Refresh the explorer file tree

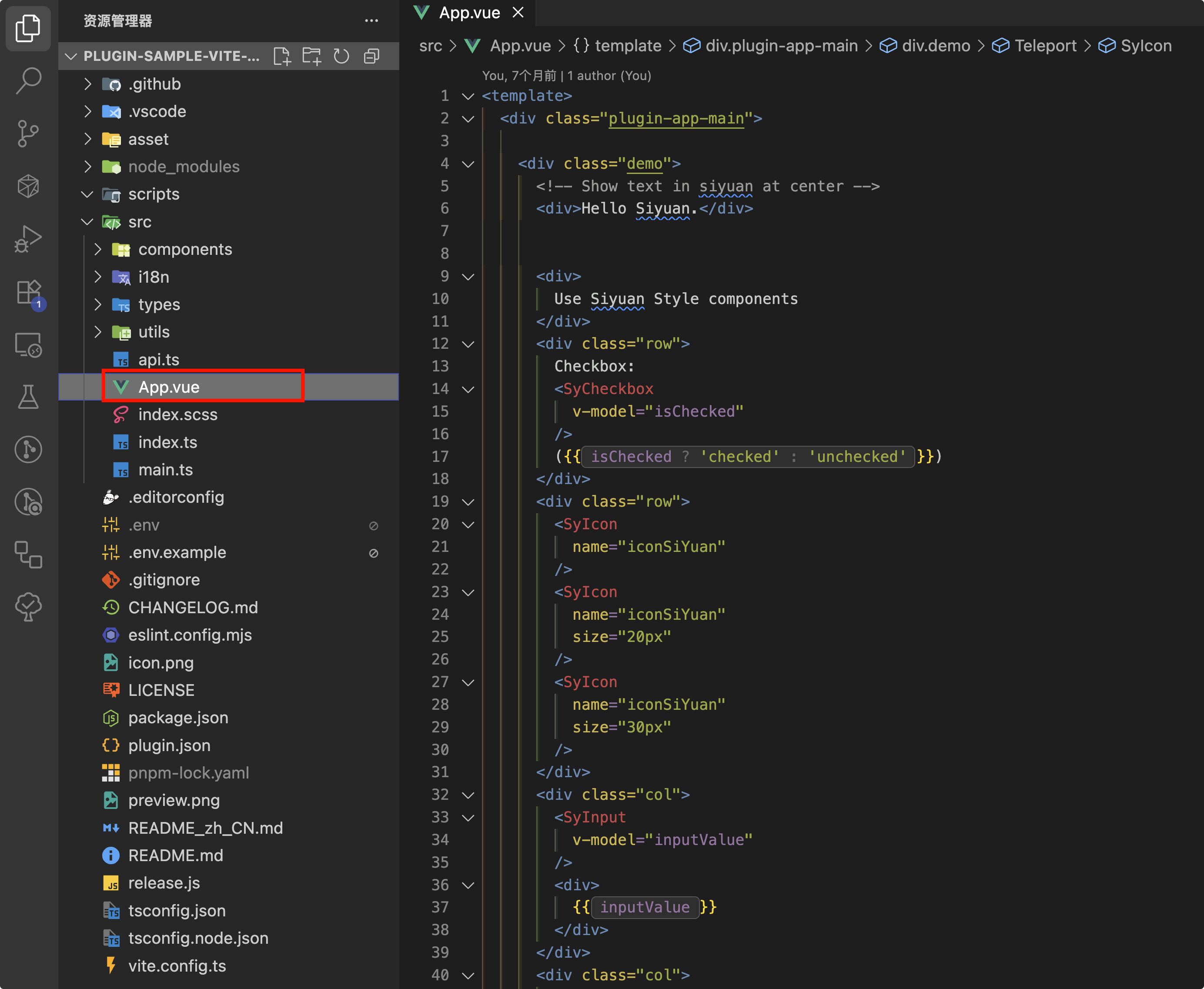tap(341, 56)
